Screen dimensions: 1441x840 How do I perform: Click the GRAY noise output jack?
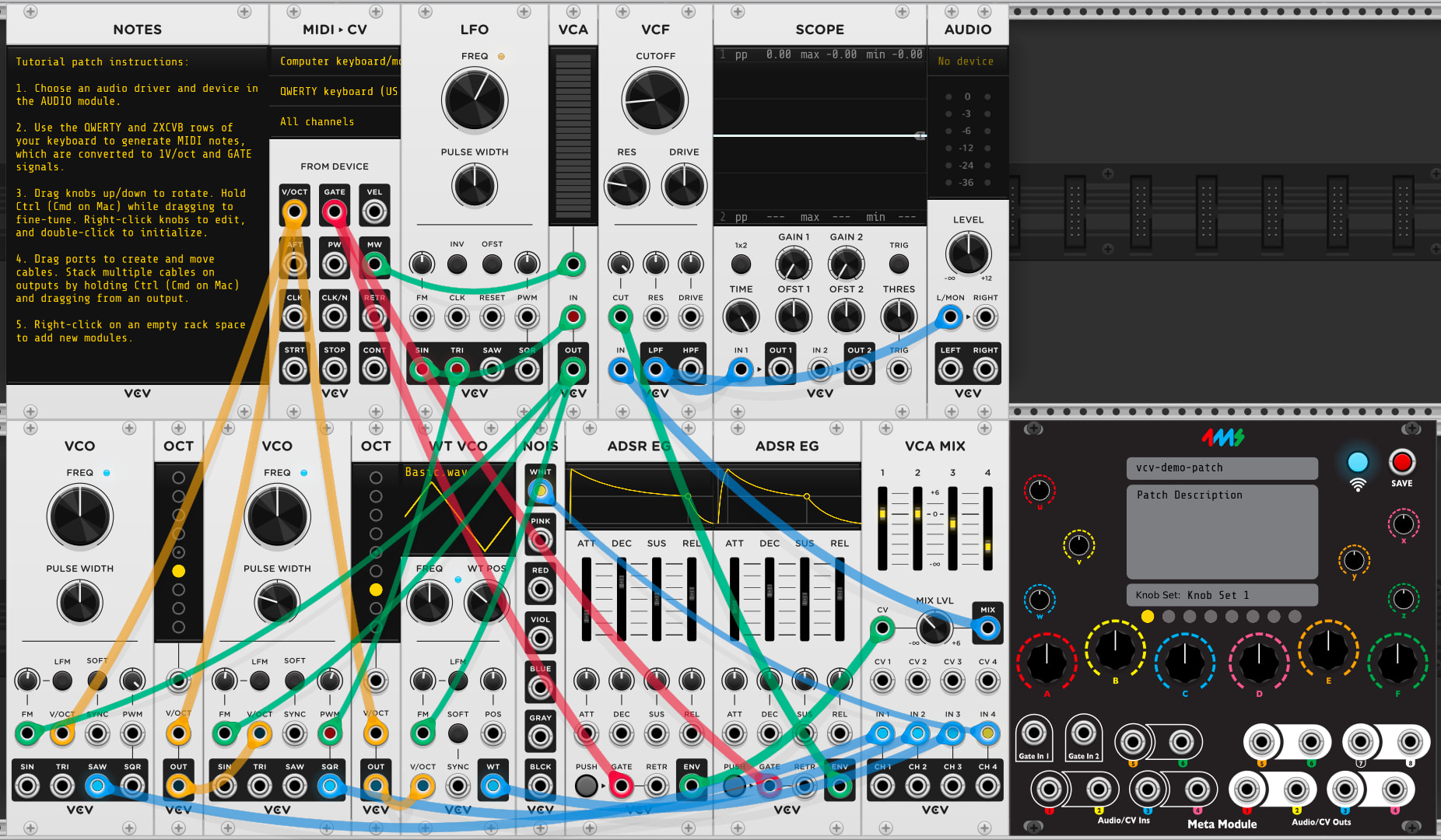(x=540, y=737)
